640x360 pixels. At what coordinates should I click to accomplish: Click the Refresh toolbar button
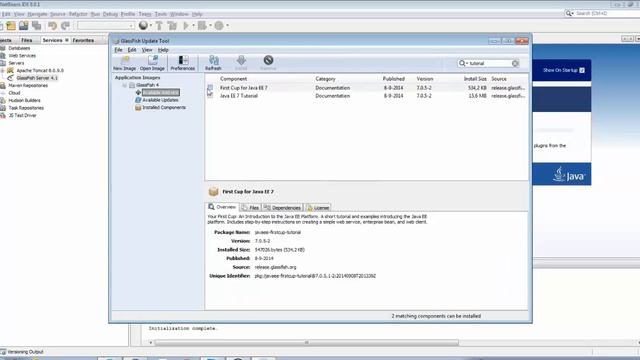(213, 63)
